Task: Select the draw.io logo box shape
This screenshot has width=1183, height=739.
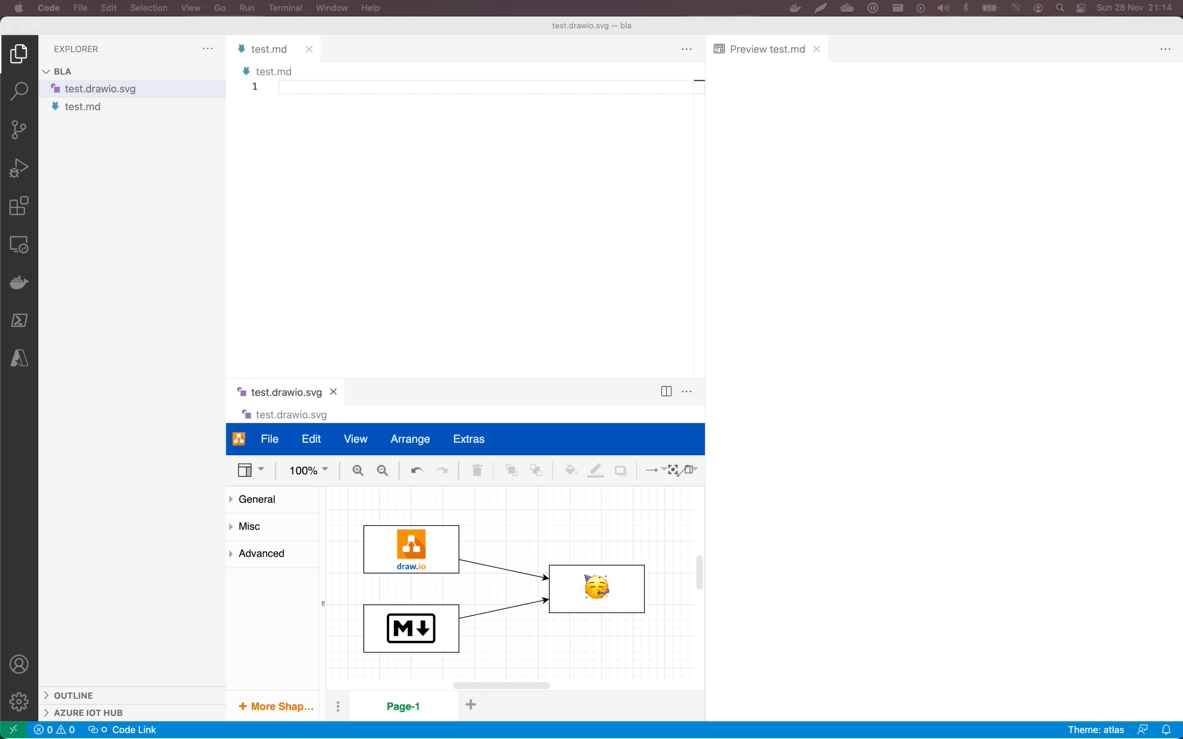Action: click(411, 550)
